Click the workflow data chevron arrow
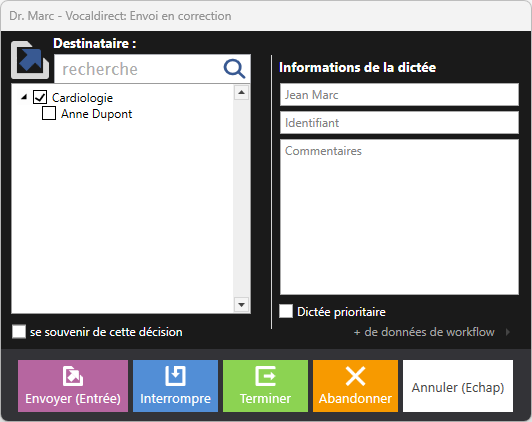This screenshot has height=422, width=532. click(x=508, y=332)
